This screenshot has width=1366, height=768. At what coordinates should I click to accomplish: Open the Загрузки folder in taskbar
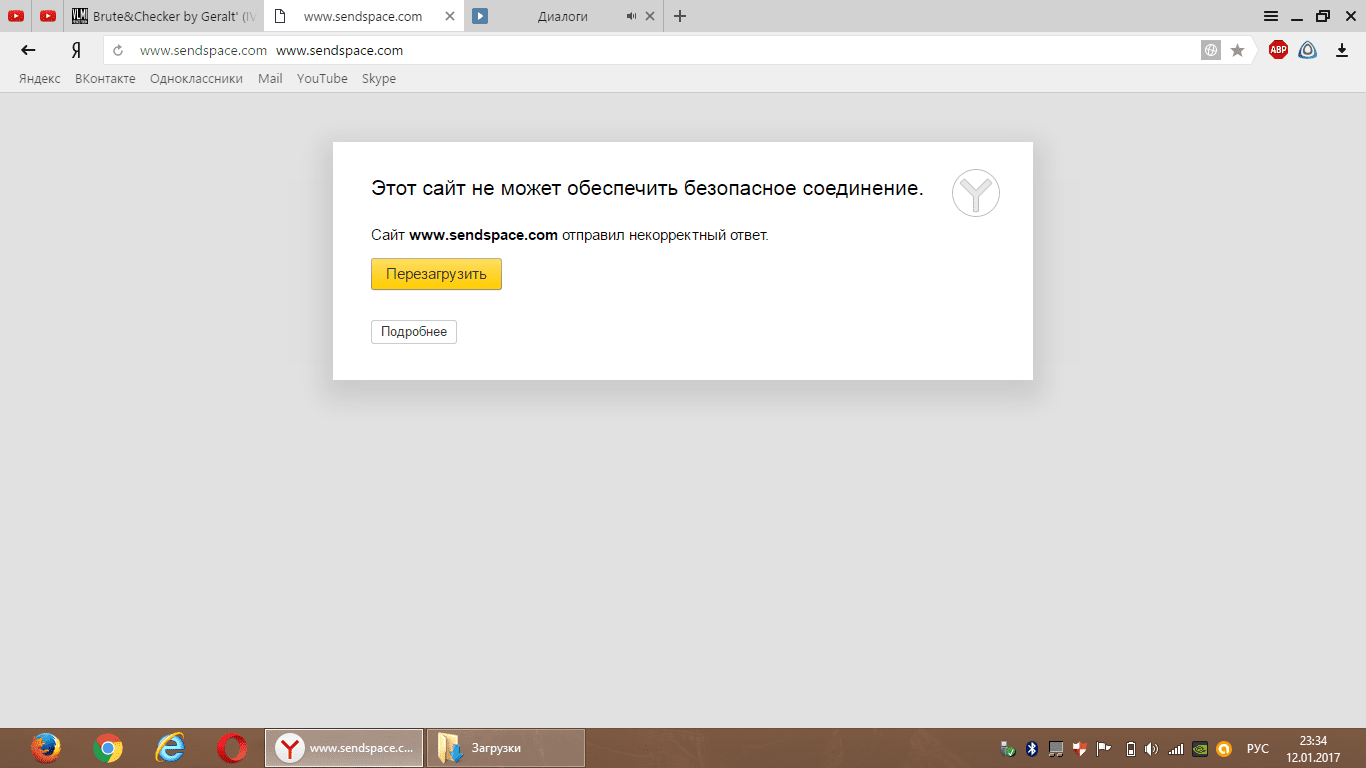pos(505,748)
